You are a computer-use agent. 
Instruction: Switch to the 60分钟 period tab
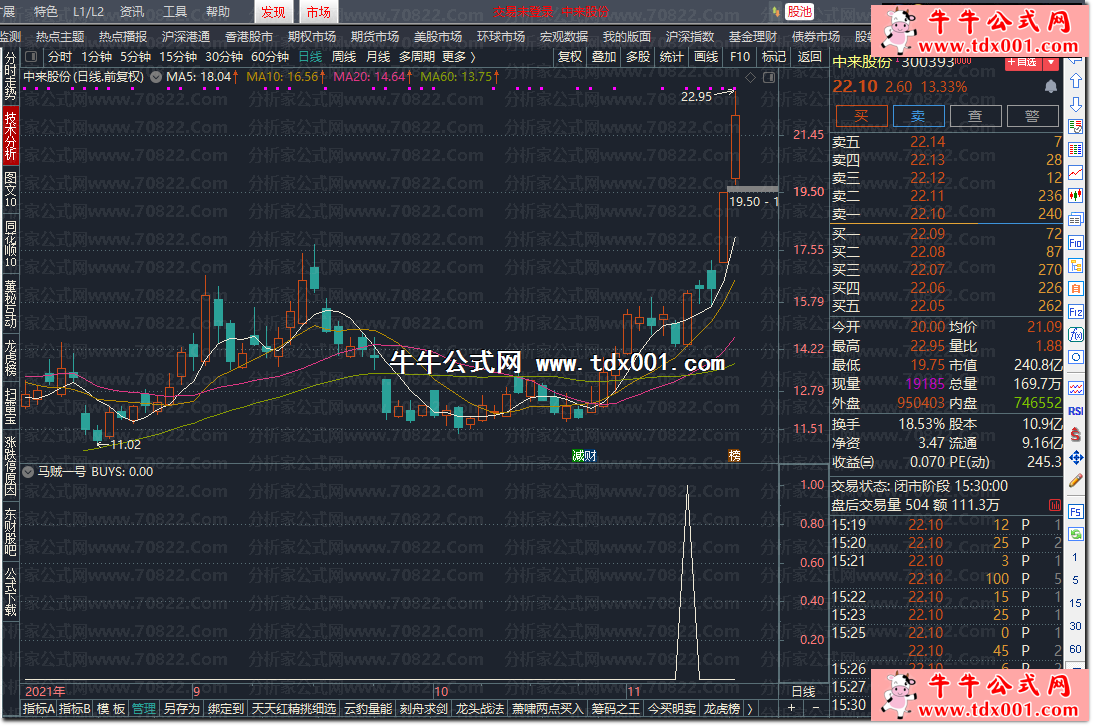point(270,57)
